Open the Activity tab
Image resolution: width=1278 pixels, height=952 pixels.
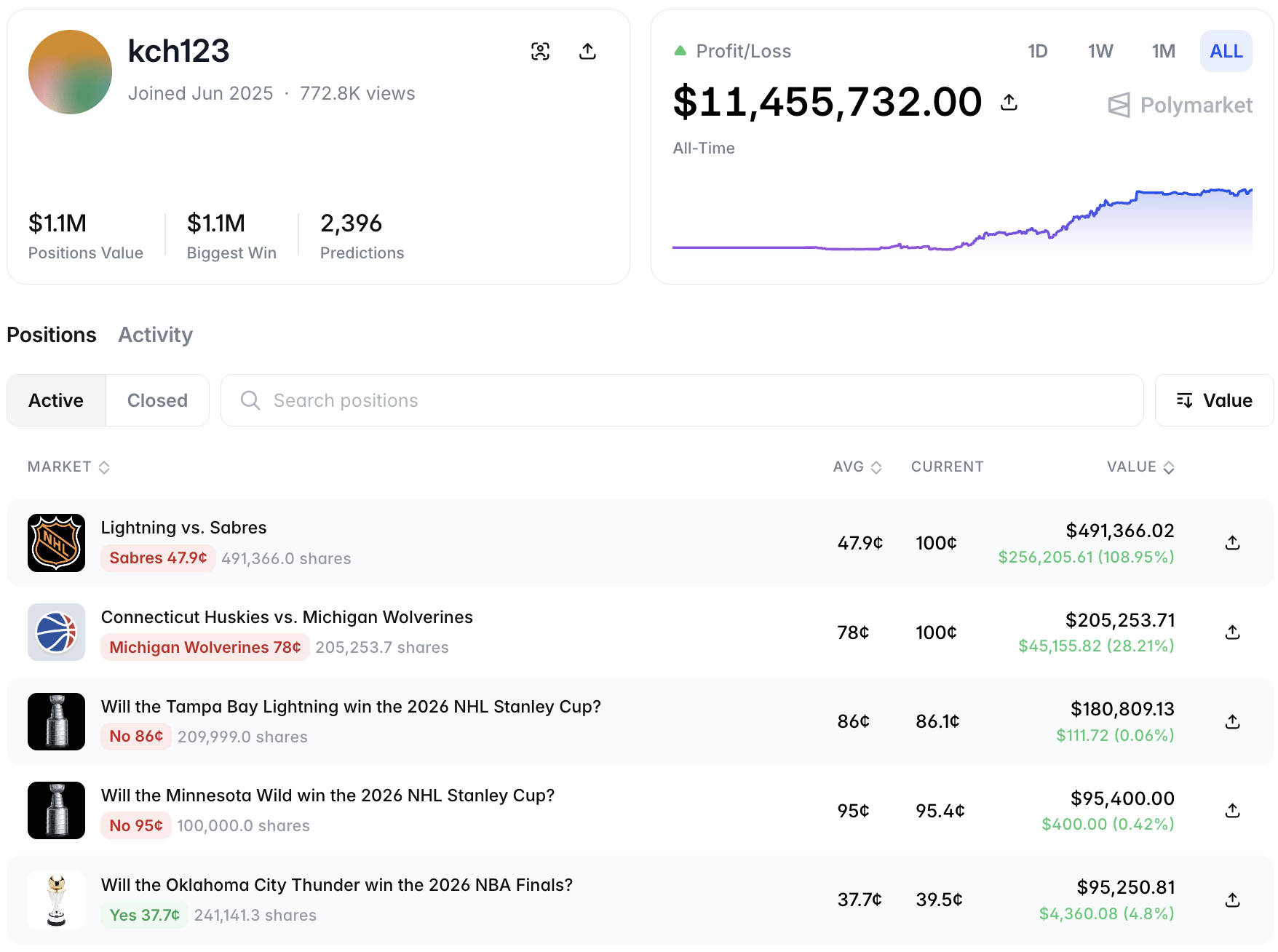(155, 335)
